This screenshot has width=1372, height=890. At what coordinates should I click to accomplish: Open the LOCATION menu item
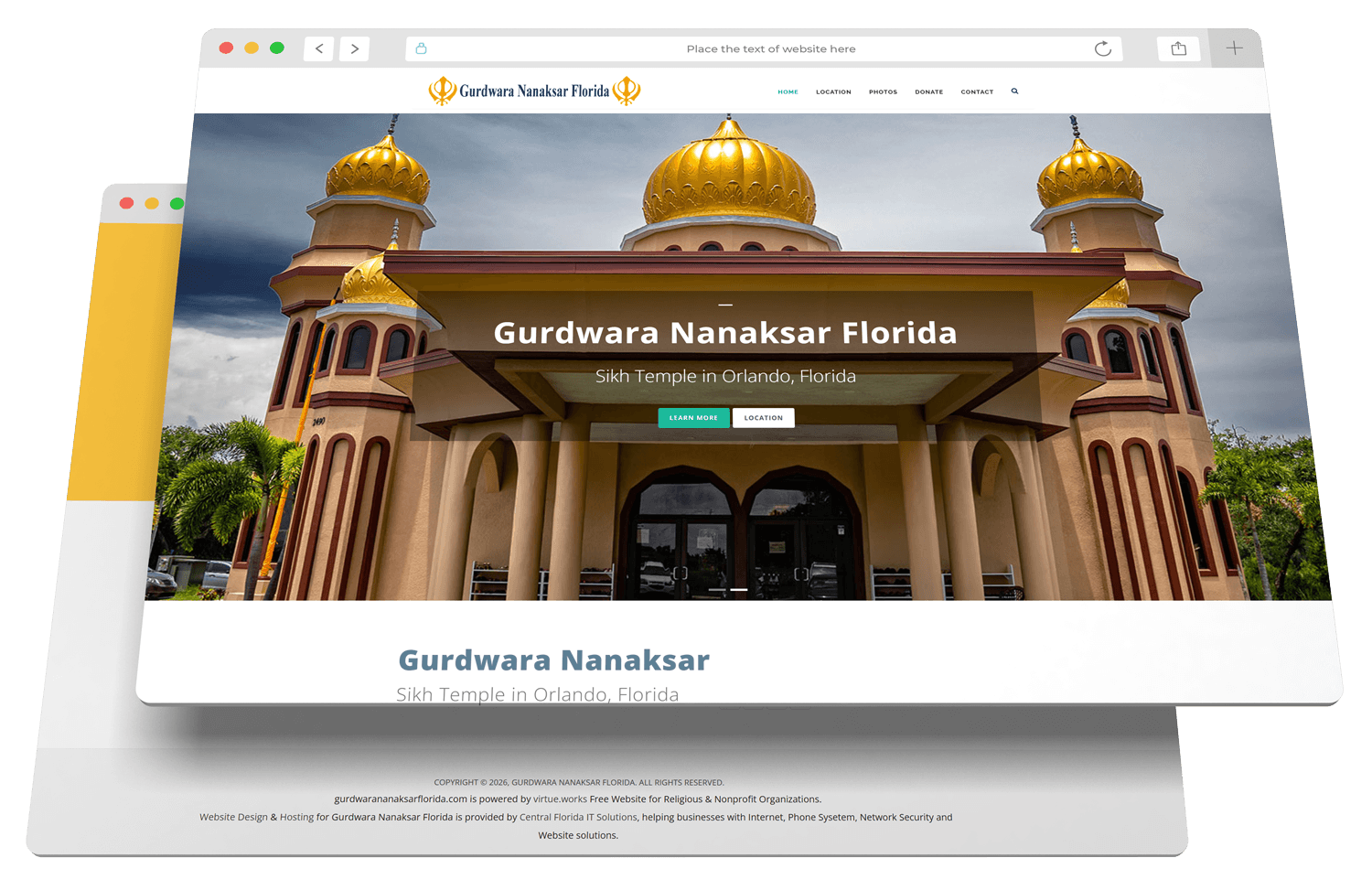click(833, 91)
